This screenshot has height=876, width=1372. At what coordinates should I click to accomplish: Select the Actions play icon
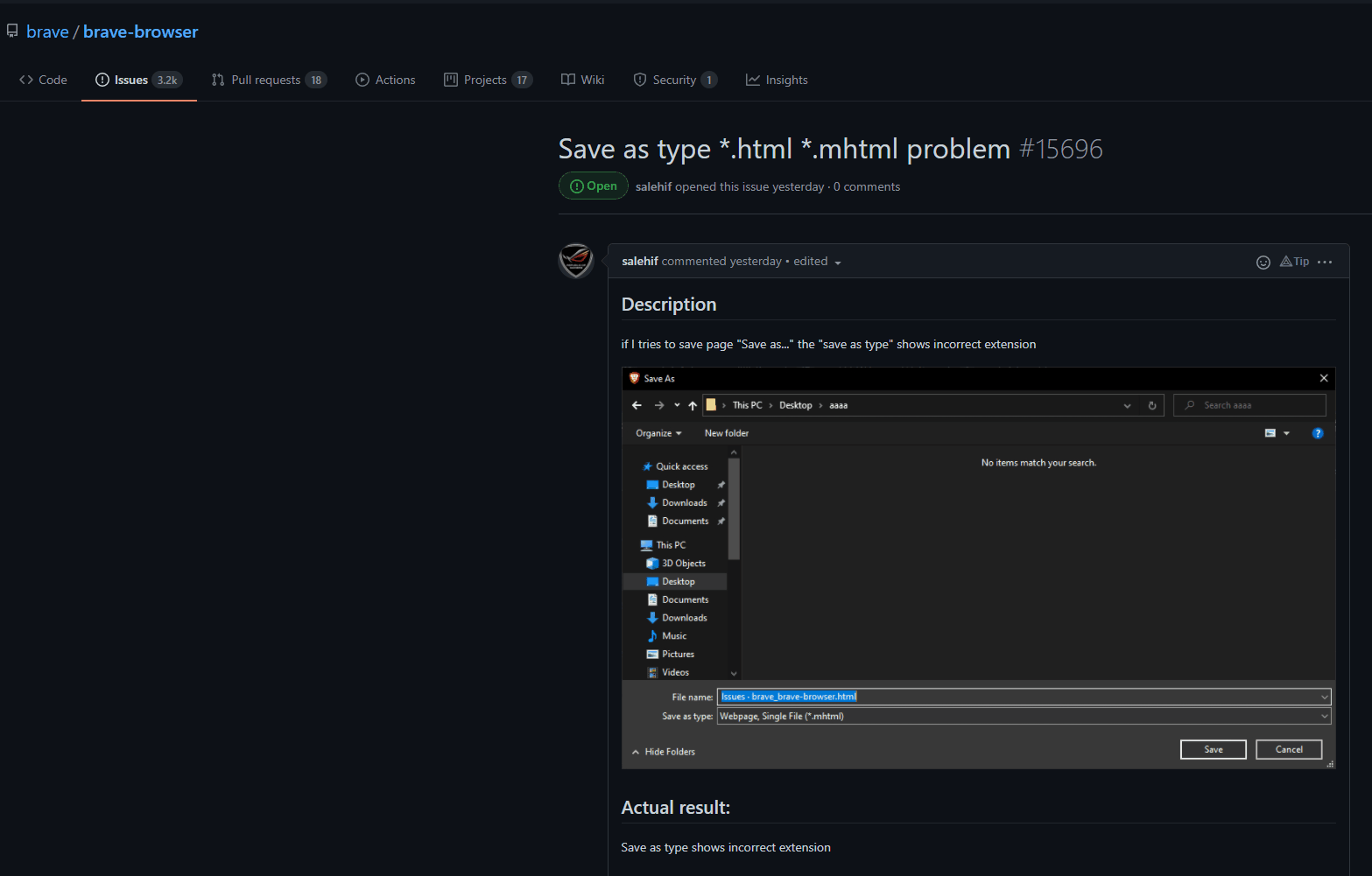(x=362, y=80)
